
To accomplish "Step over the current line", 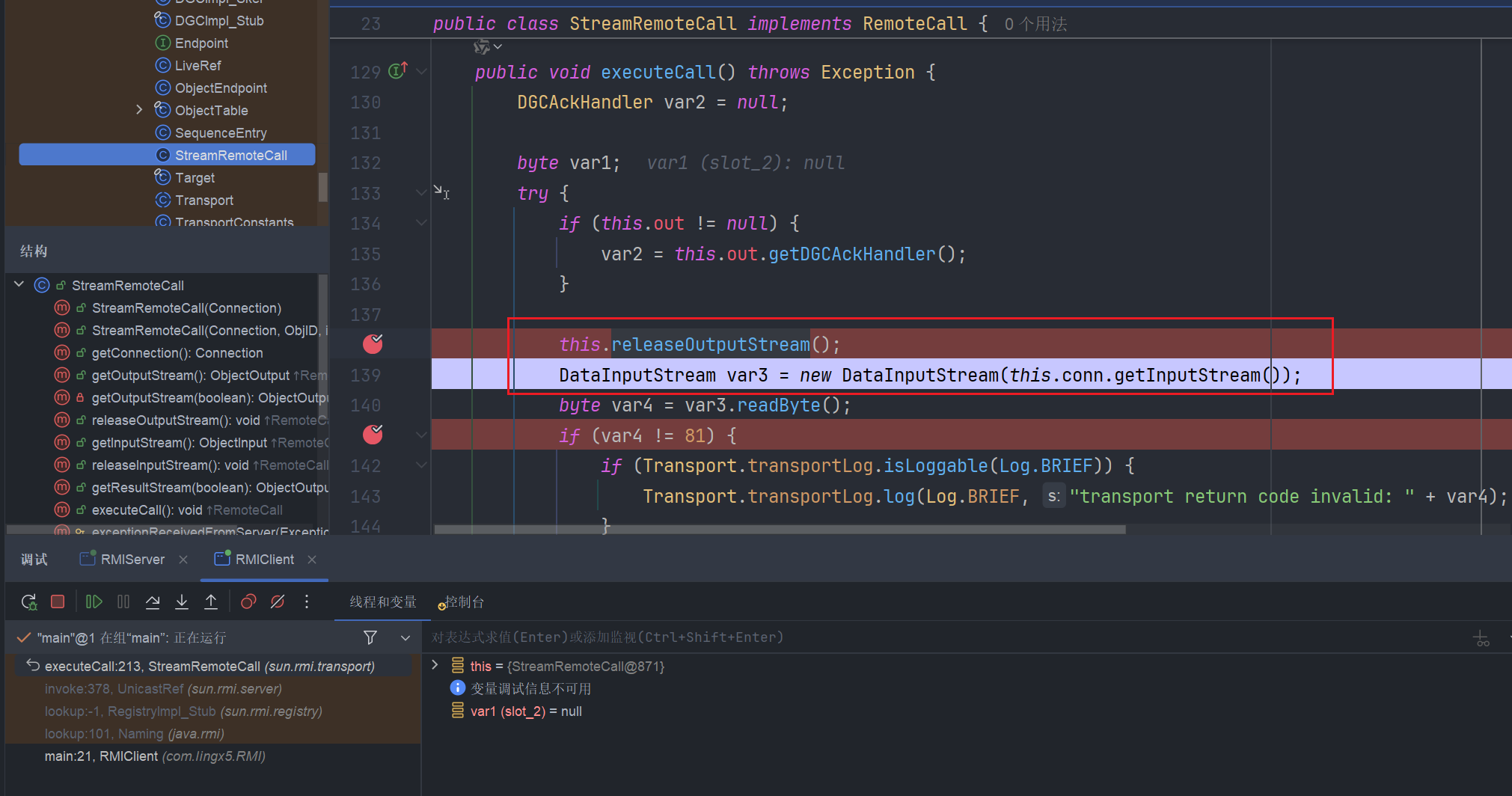I will [153, 601].
